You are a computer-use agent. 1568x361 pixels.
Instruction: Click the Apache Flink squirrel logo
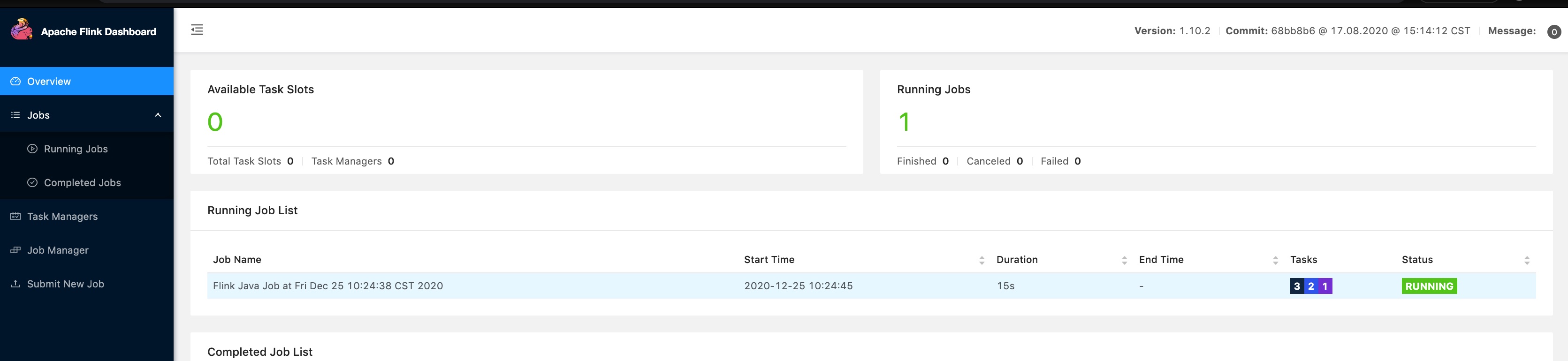coord(22,29)
